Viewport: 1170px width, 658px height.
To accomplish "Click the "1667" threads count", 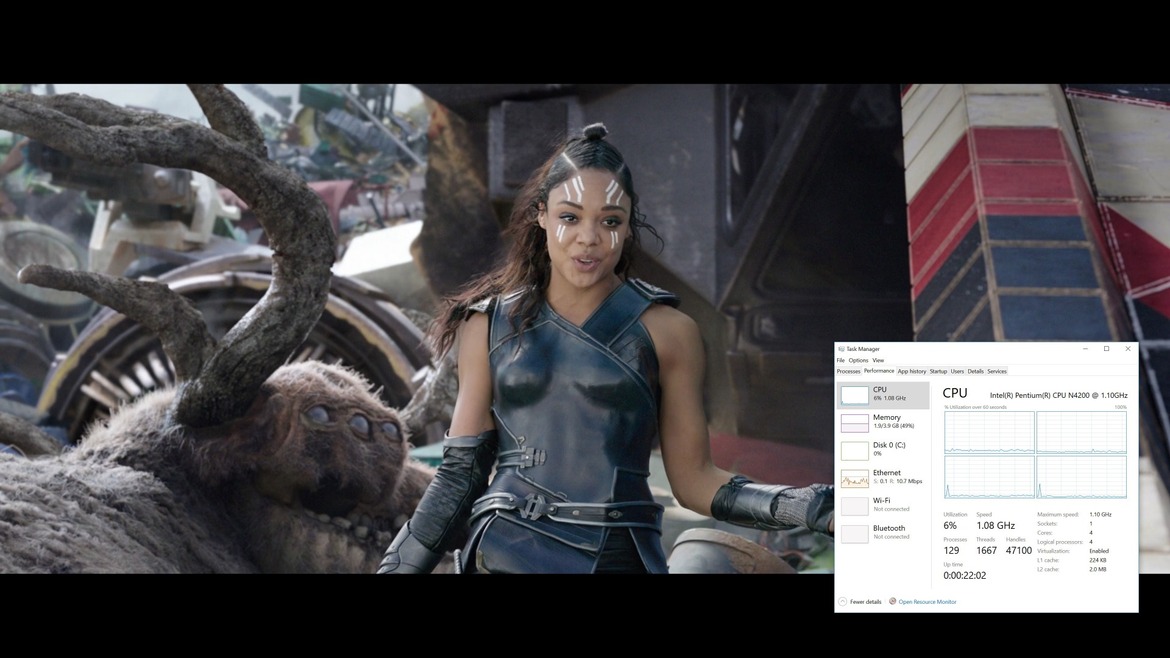I will 986,551.
